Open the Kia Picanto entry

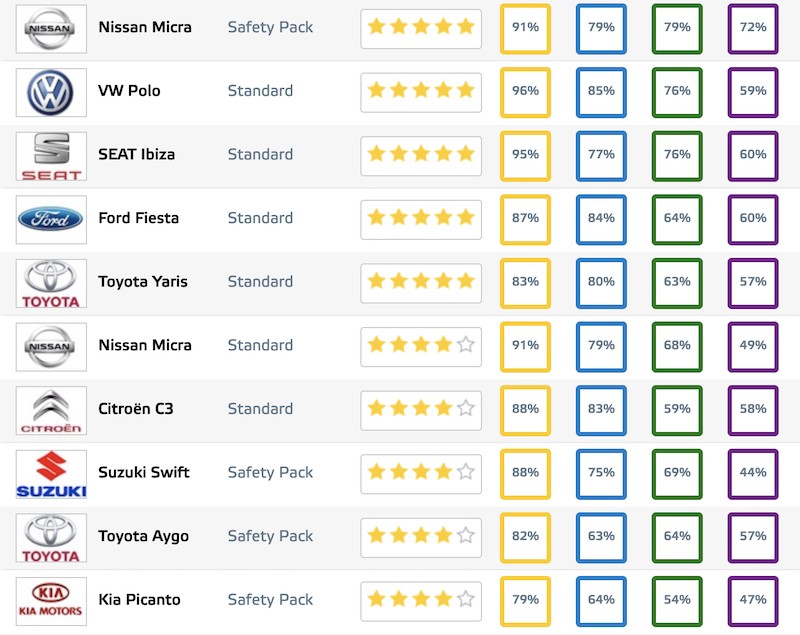tap(139, 599)
